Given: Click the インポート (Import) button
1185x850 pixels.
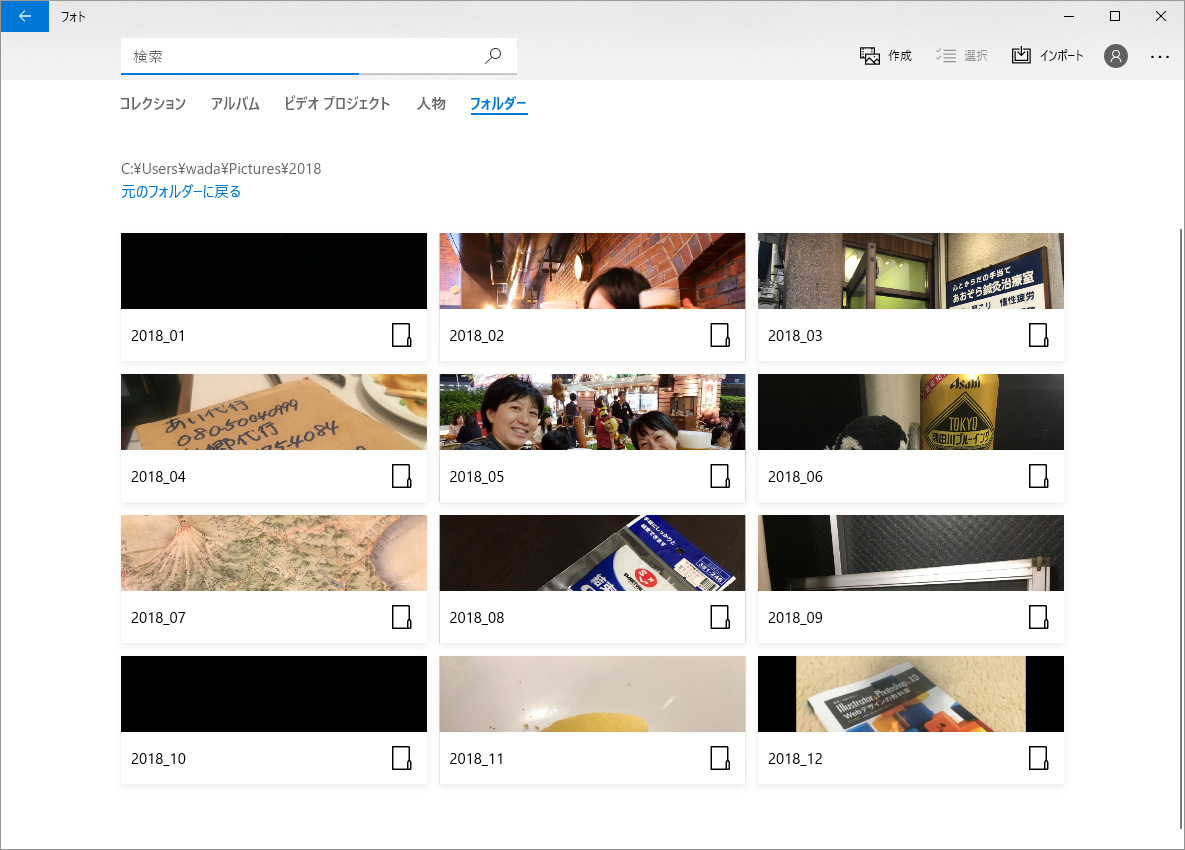Looking at the screenshot, I should (1047, 56).
